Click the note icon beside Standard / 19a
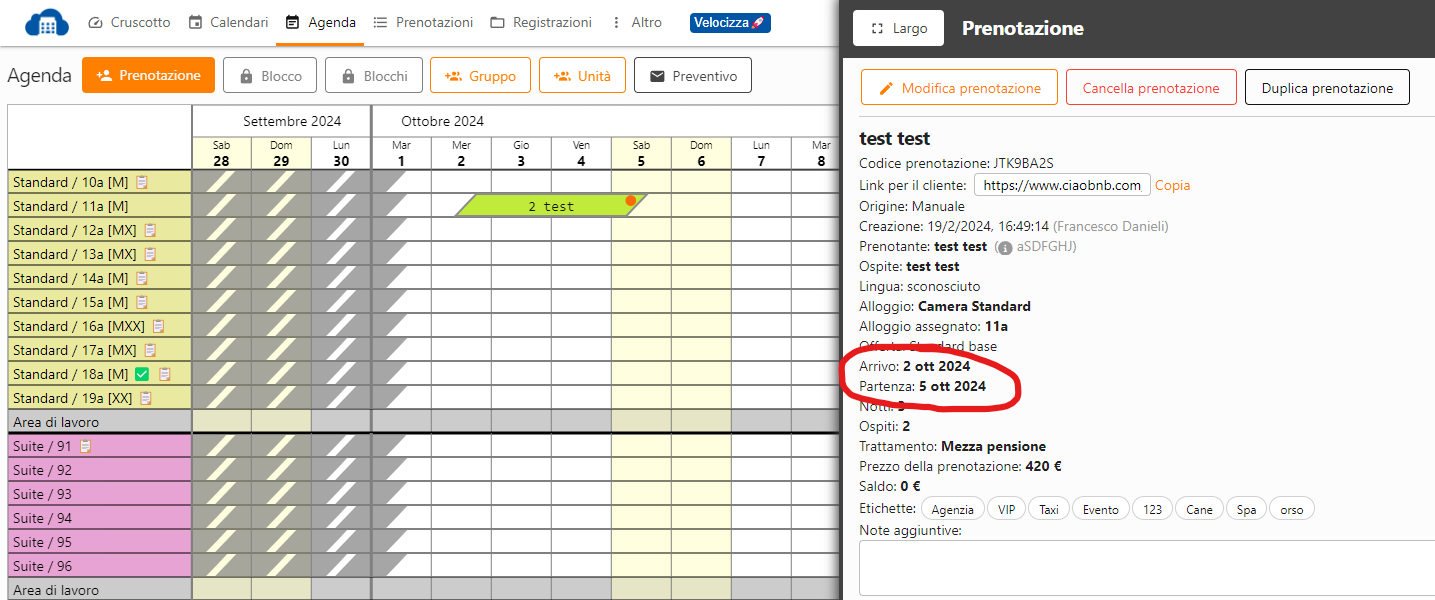Image resolution: width=1435 pixels, height=600 pixels. 145,398
